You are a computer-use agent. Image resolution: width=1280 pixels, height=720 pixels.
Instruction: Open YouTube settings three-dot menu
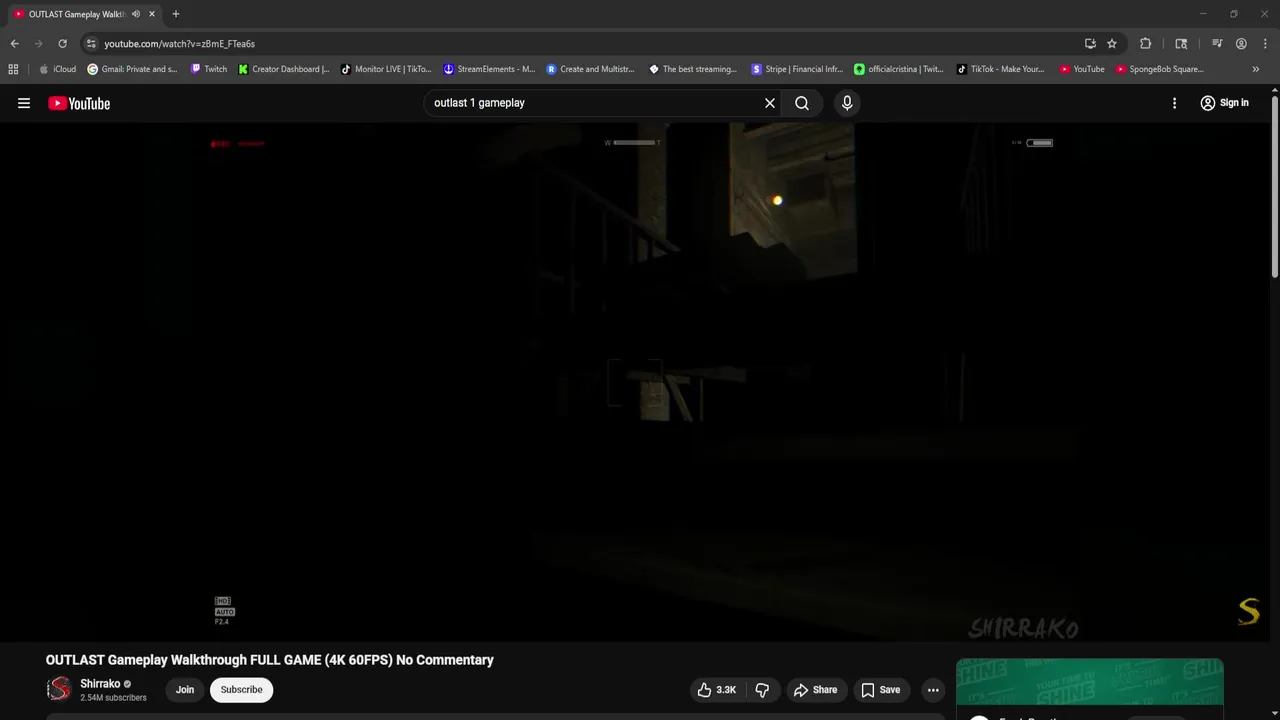(x=1174, y=103)
